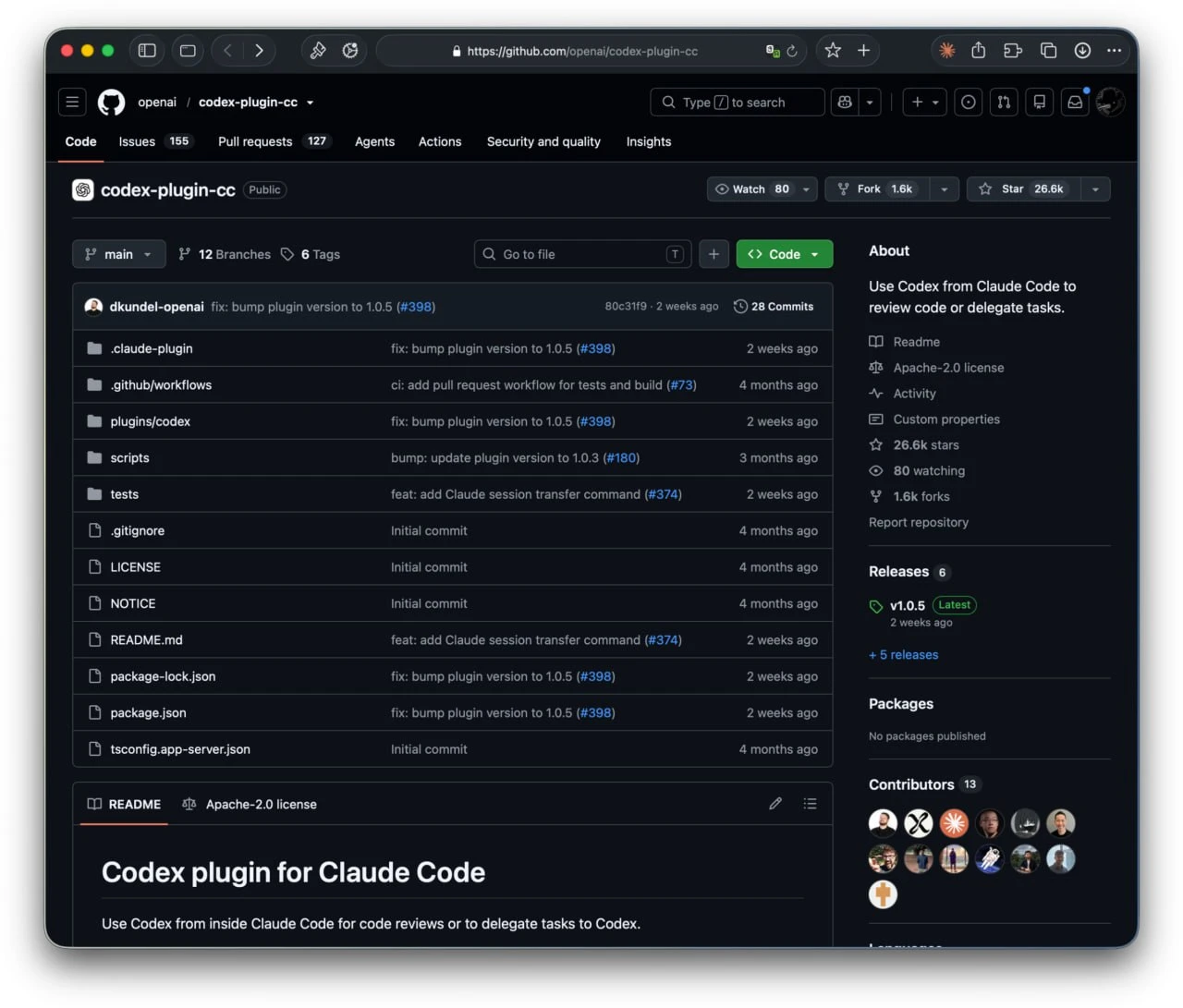Open the main branch selector dropdown
Image resolution: width=1183 pixels, height=1008 pixels.
118,254
